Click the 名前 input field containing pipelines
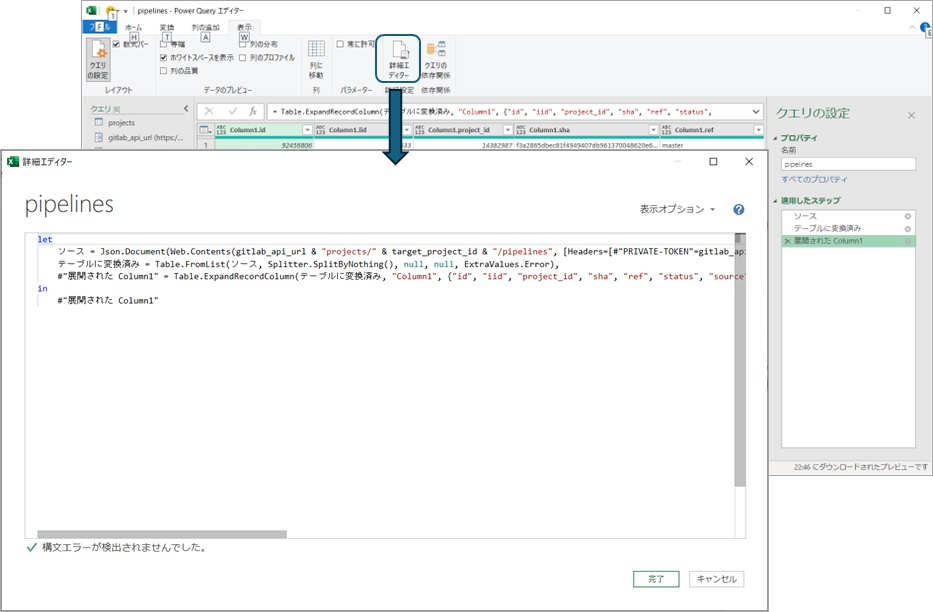The width and height of the screenshot is (933, 612). click(848, 164)
